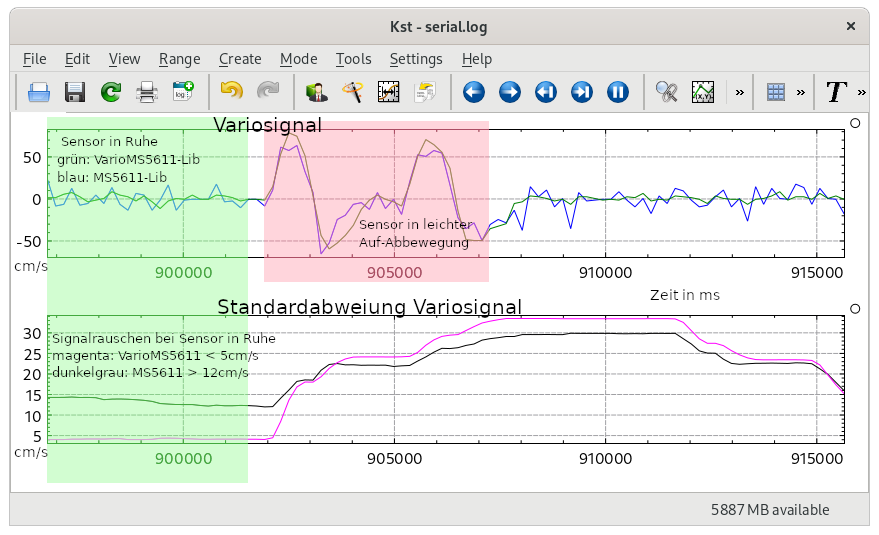Click the 'Sensor in leichter' annotation
The height and width of the screenshot is (535, 879).
[415, 224]
